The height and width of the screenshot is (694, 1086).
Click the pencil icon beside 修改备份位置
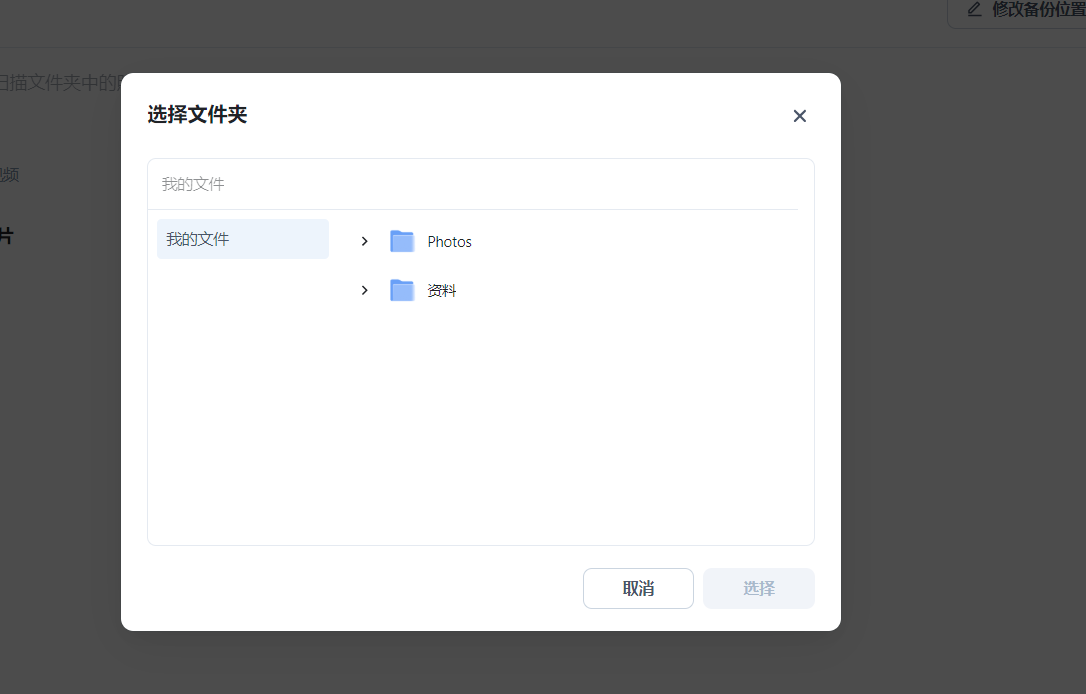[x=974, y=9]
